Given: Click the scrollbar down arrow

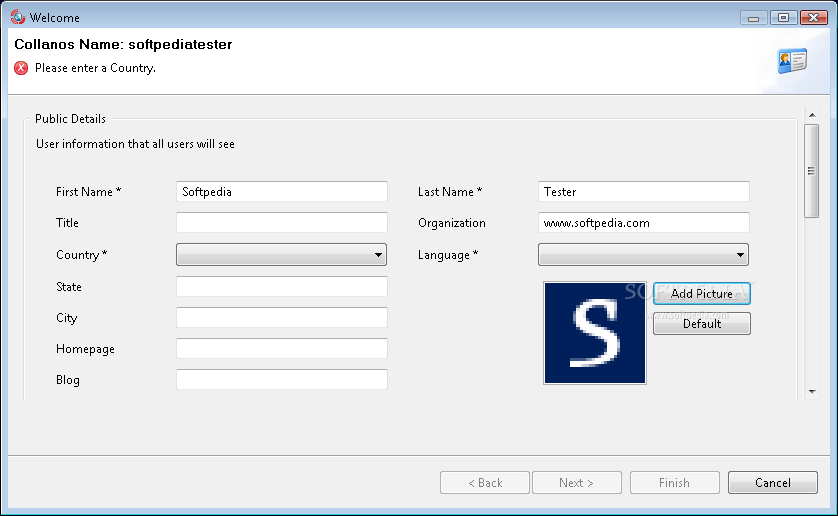Looking at the screenshot, I should click(x=812, y=392).
